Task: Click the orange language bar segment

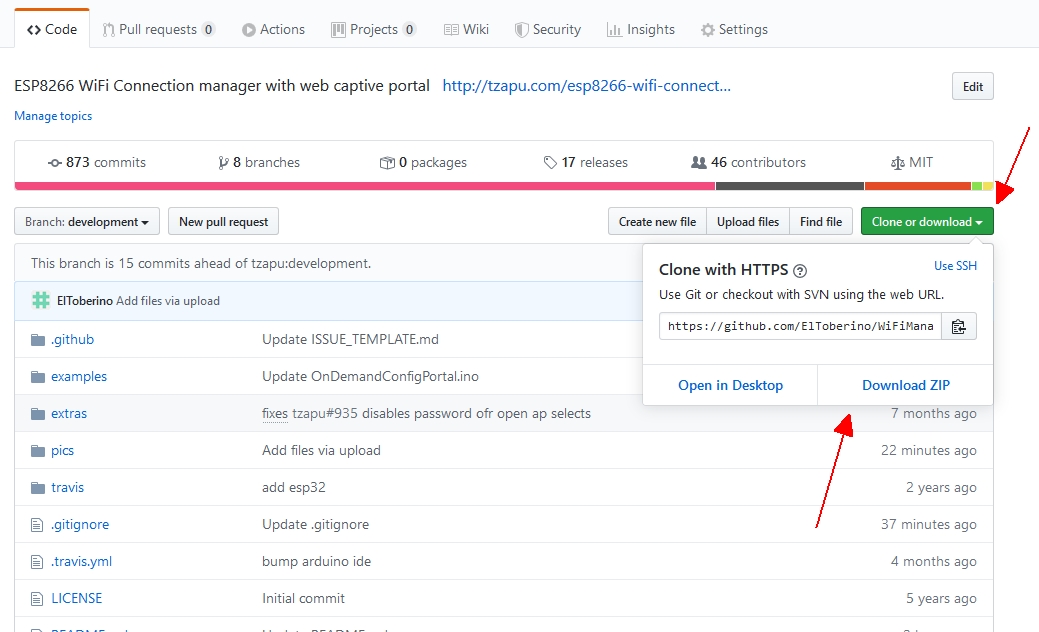Action: 918,186
